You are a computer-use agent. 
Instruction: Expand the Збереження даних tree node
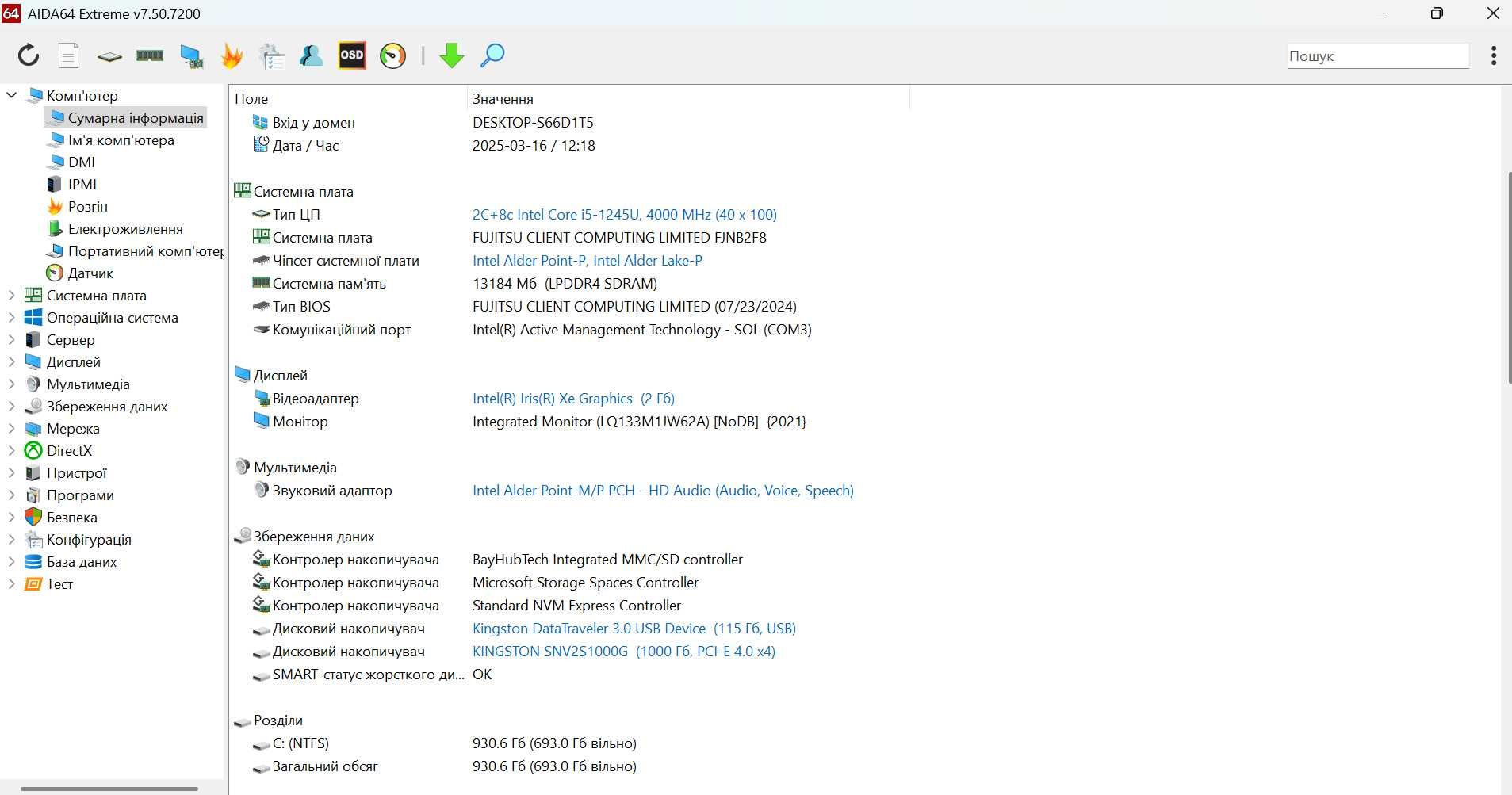(11, 406)
